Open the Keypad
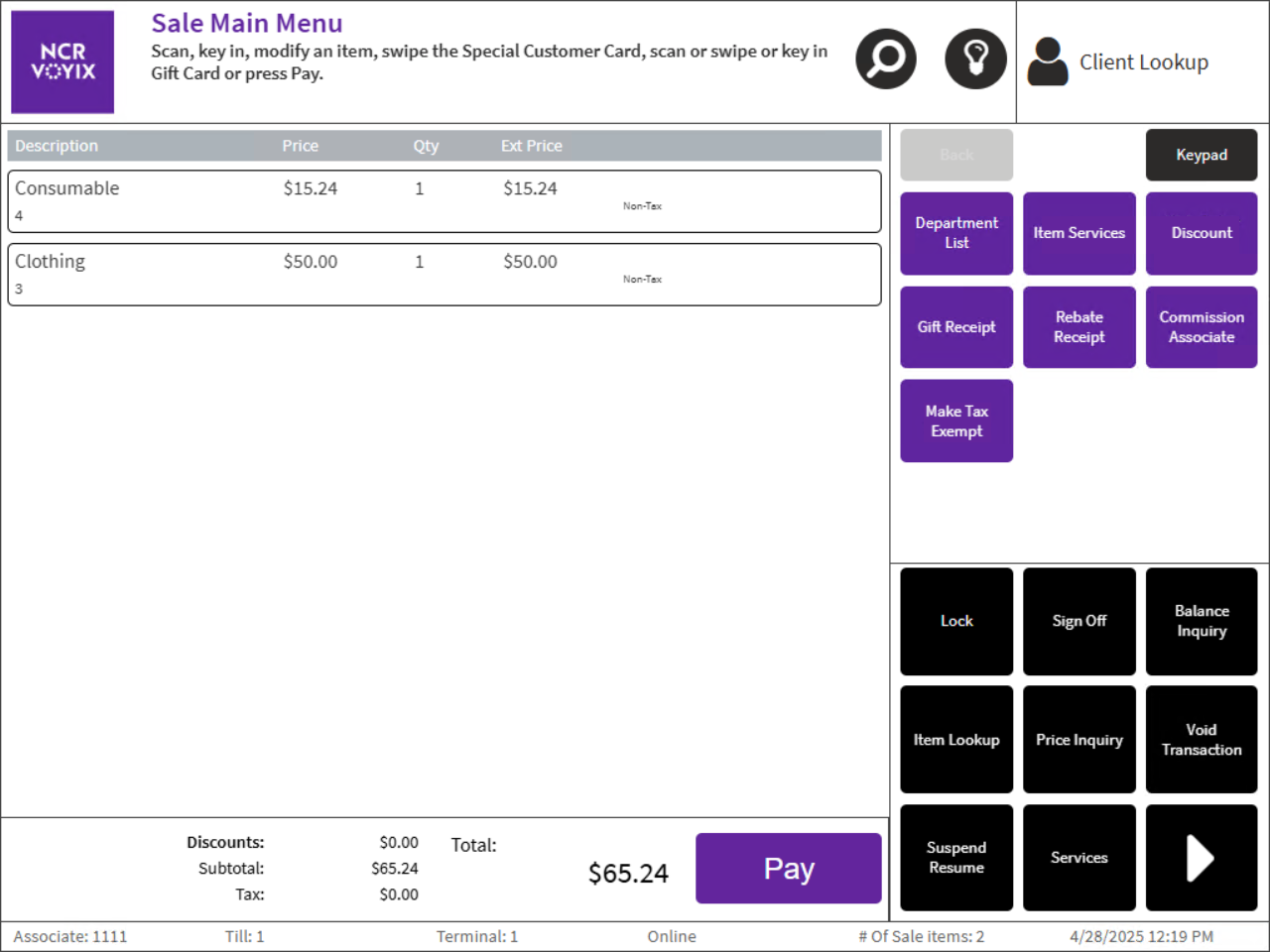 tap(1202, 155)
